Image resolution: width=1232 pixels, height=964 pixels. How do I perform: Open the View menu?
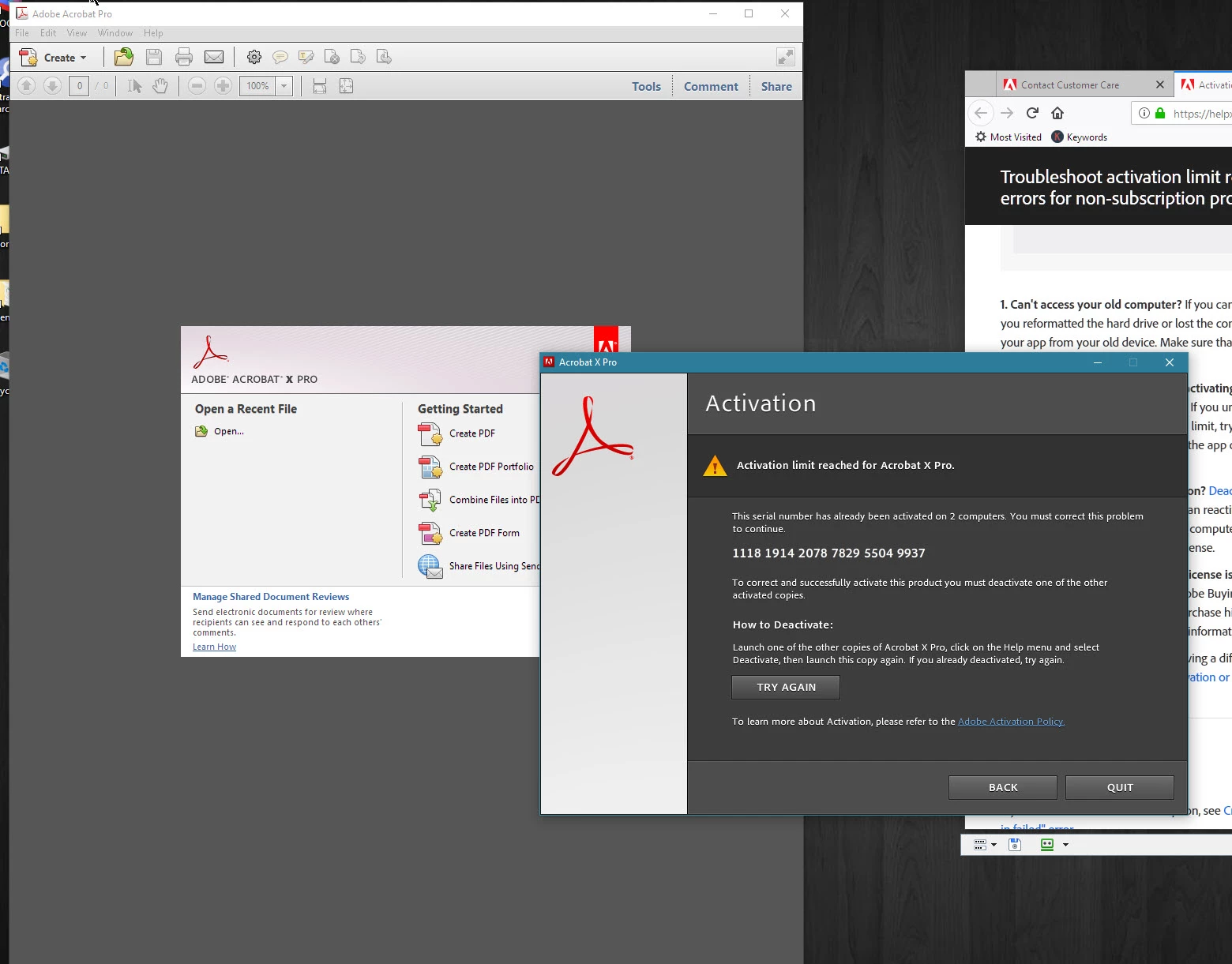click(x=77, y=33)
